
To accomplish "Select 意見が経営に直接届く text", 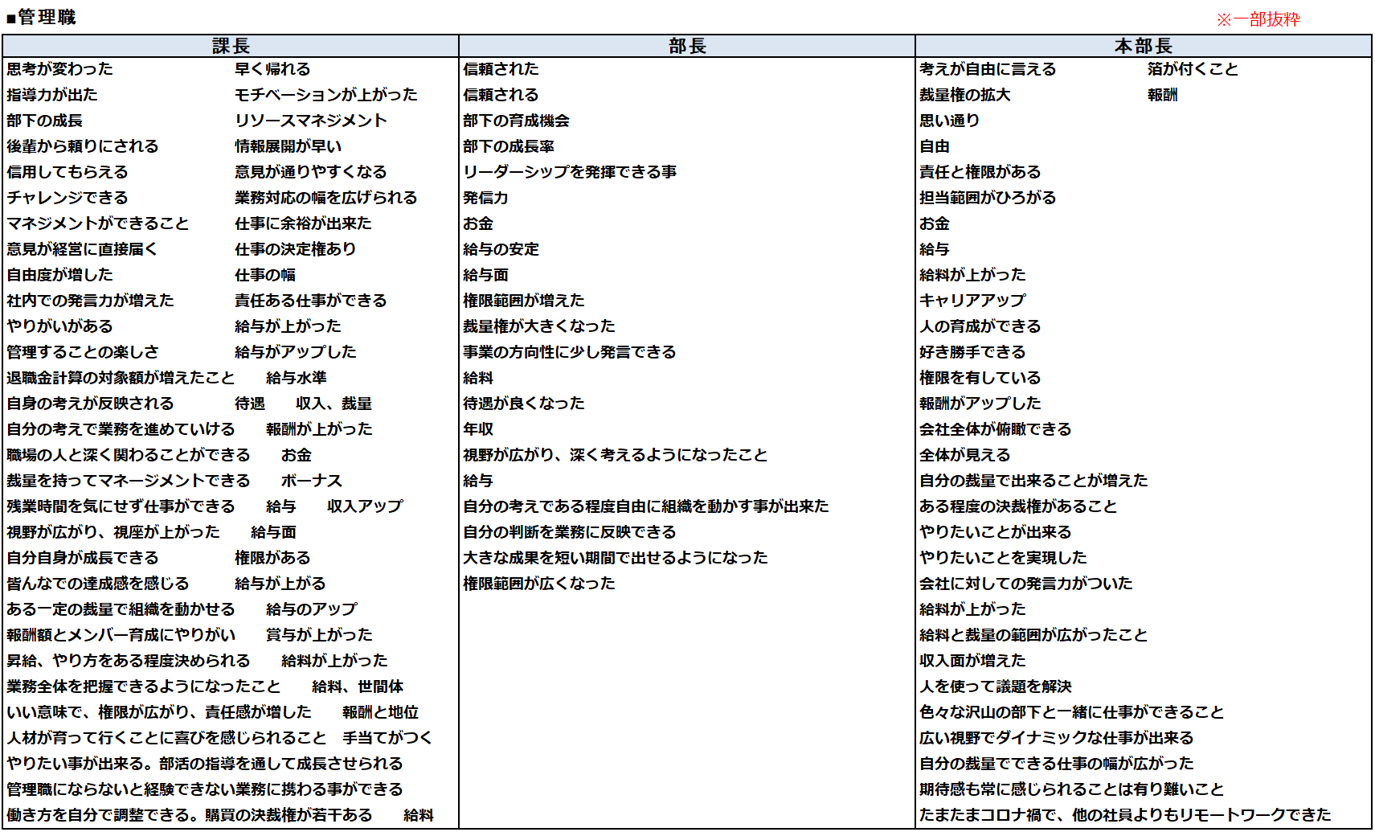I will 82,249.
